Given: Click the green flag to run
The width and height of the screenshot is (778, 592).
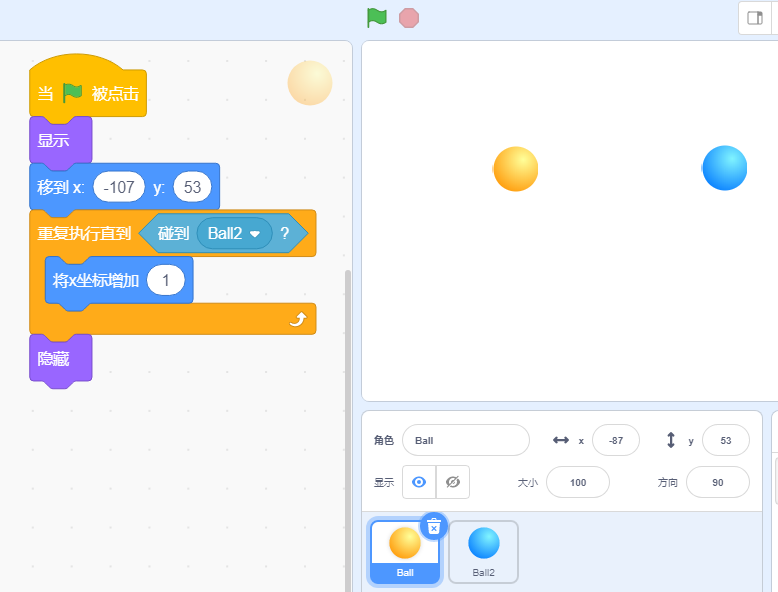Looking at the screenshot, I should (x=377, y=18).
